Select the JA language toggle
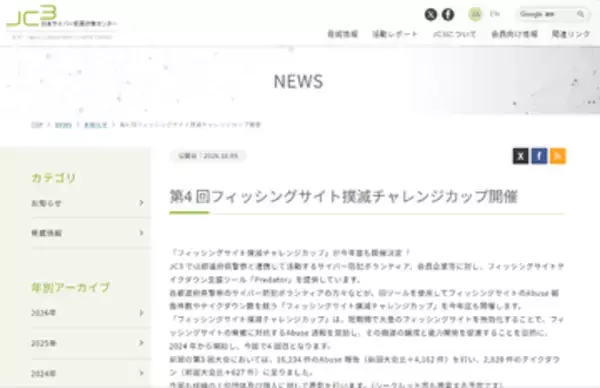Screen dimensions: 600x388 click(475, 15)
